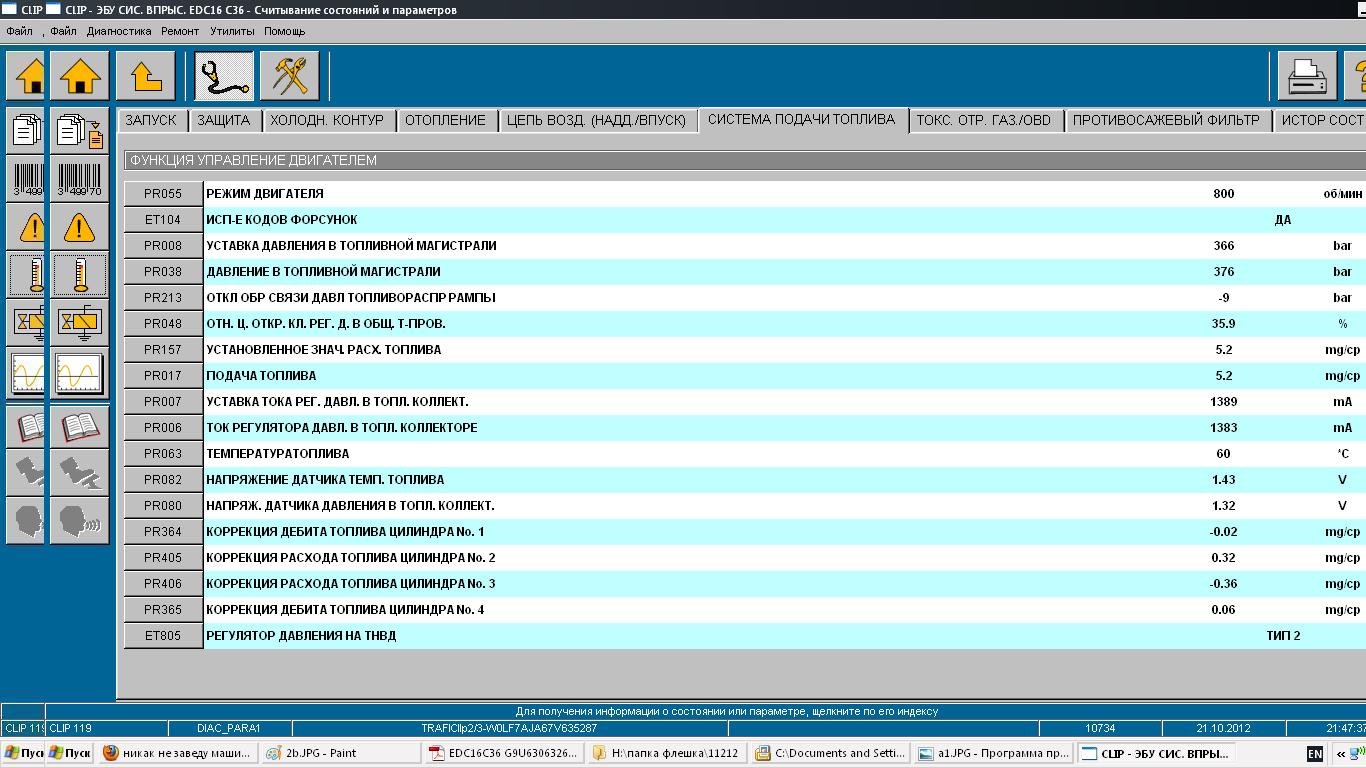Image resolution: width=1366 pixels, height=768 pixels.
Task: Click the fully visible barcode icon
Action: click(x=80, y=179)
